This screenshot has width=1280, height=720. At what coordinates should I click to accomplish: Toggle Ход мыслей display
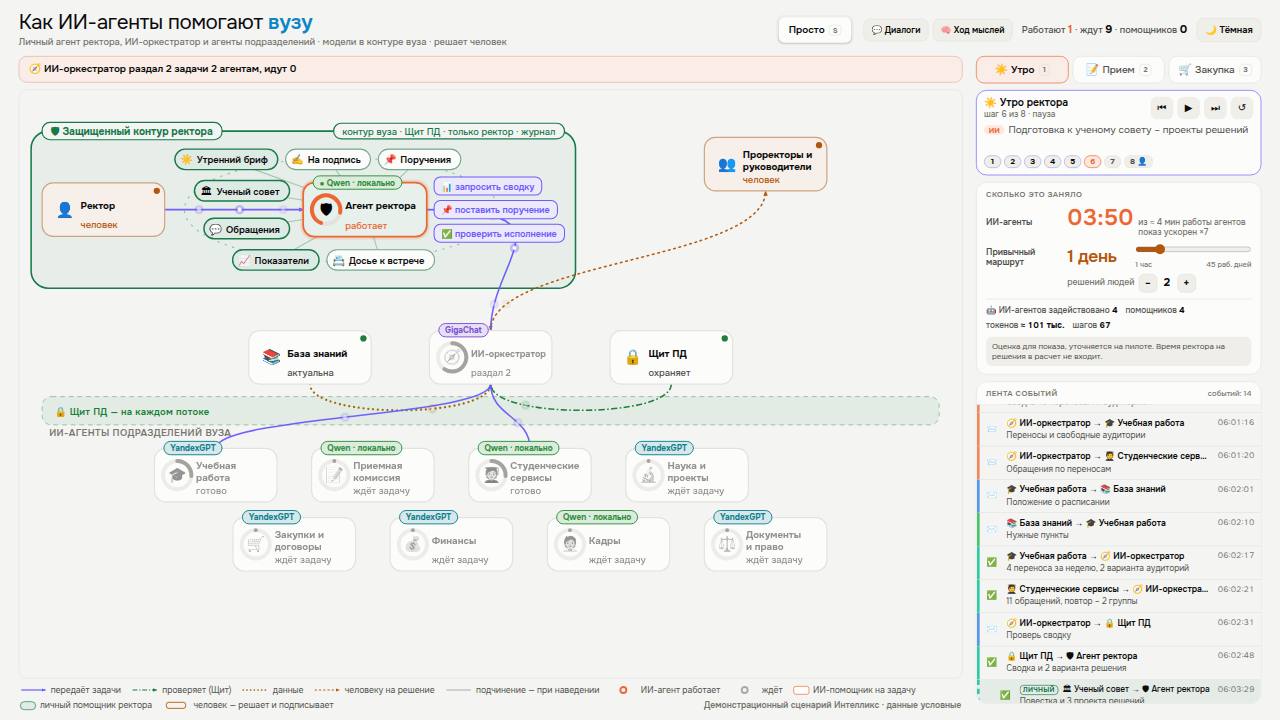click(972, 30)
